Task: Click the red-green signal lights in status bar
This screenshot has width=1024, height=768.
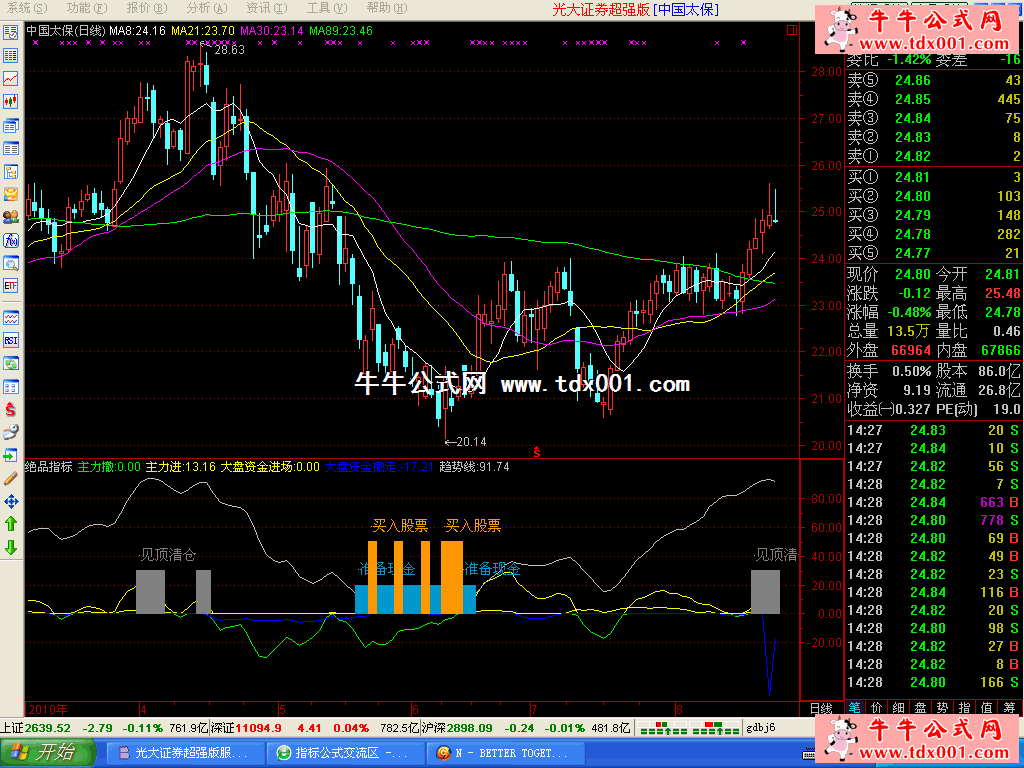Action: (x=690, y=728)
